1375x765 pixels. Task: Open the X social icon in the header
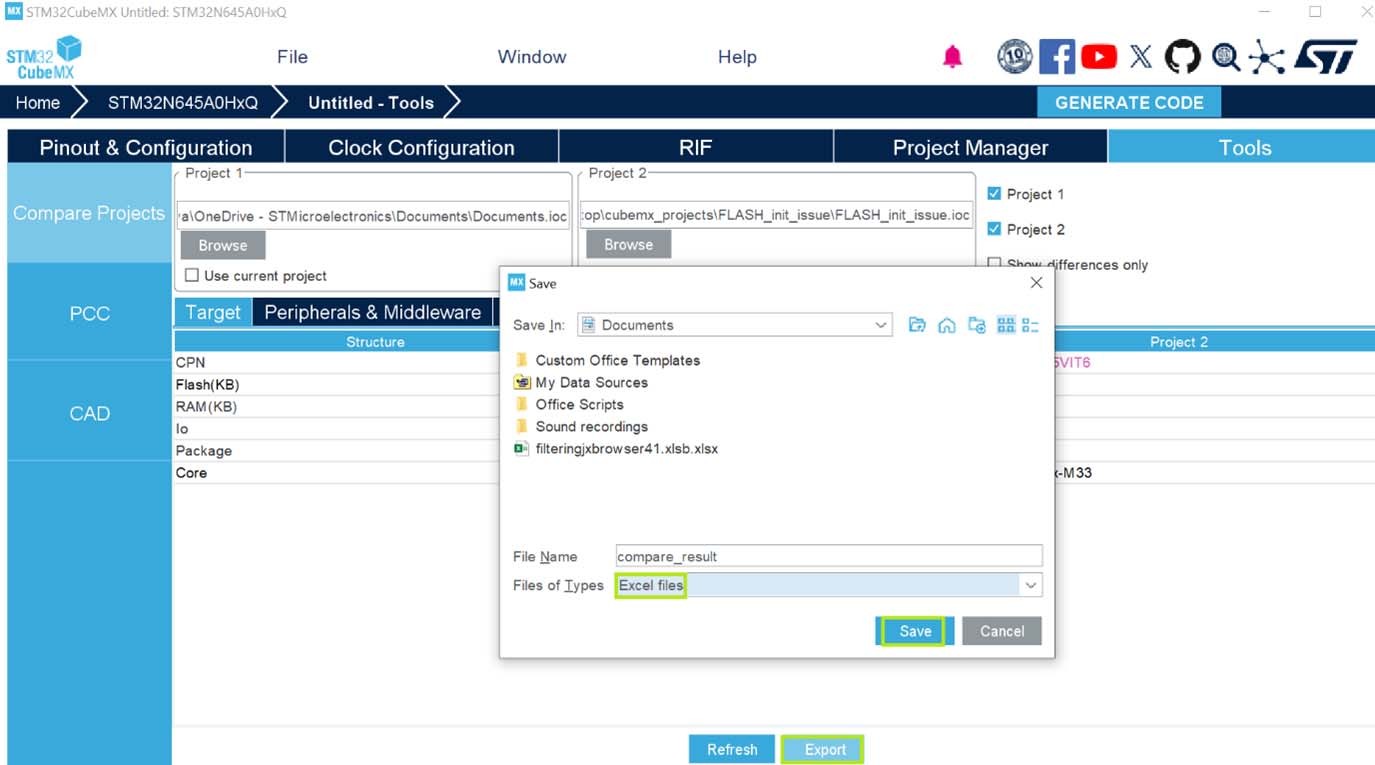(1141, 57)
